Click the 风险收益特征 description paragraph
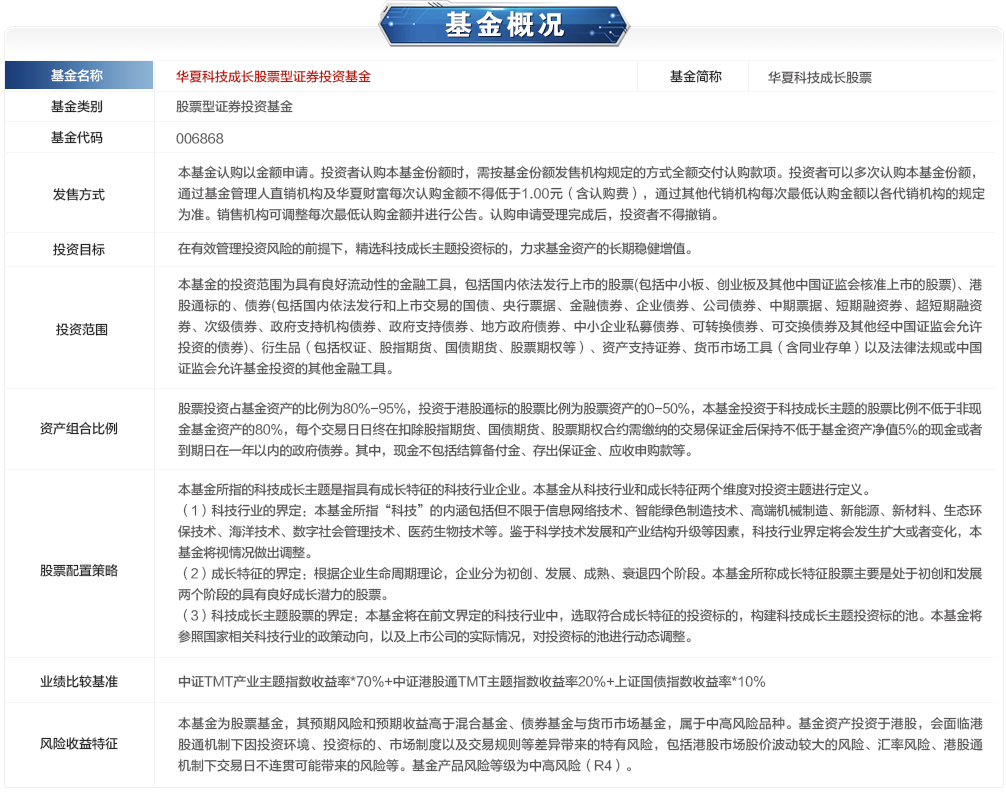The width and height of the screenshot is (1006, 811). pos(578,745)
